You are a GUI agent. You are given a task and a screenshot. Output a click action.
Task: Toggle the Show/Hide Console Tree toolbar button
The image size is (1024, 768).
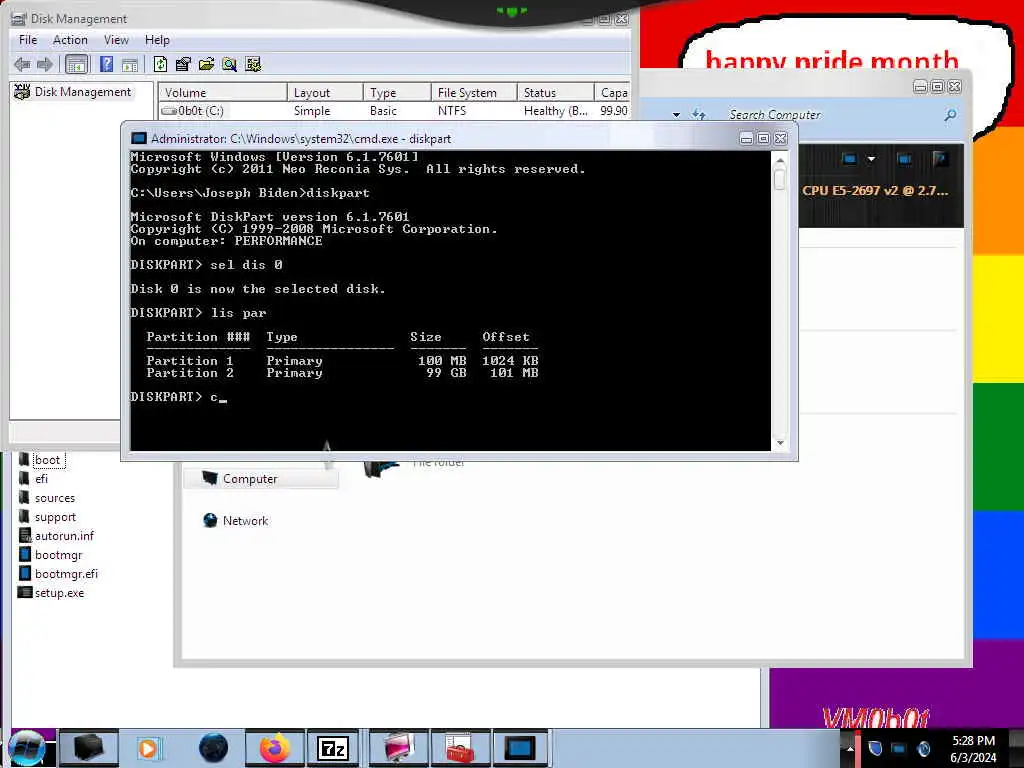76,64
